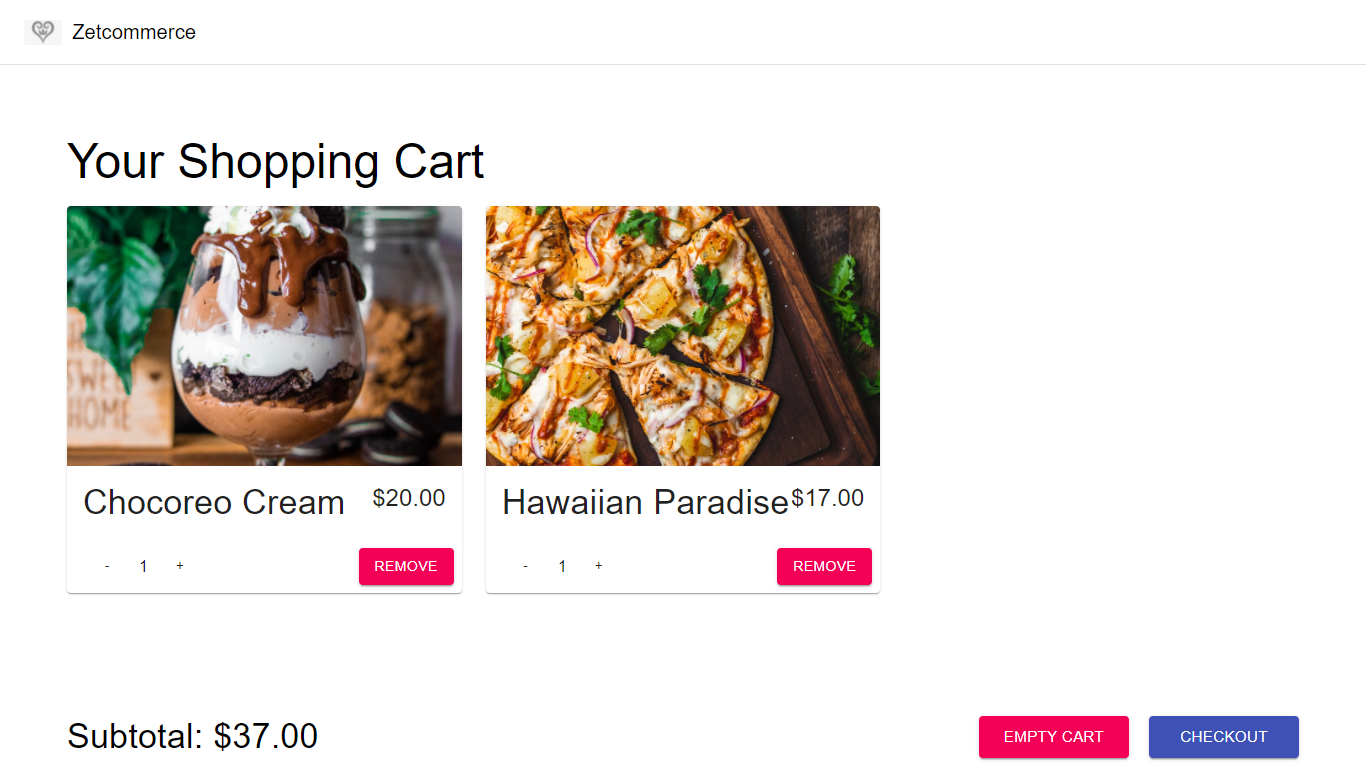Viewport: 1366px width, 768px height.
Task: Open the Zetcommerce home link text
Action: 134,32
